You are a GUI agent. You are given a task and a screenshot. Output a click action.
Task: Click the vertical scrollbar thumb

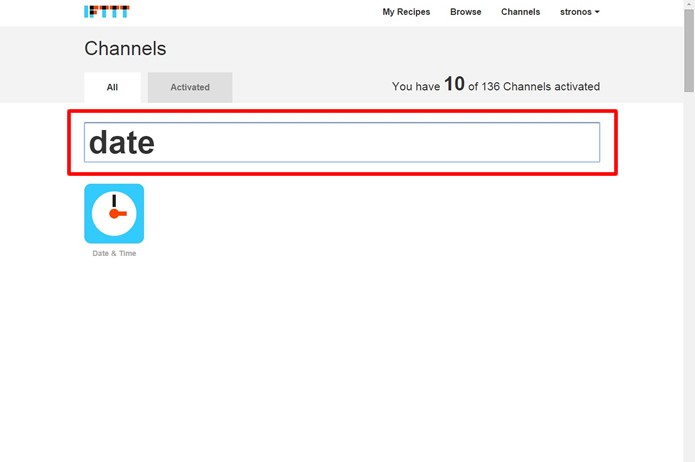pyautogui.click(x=689, y=50)
